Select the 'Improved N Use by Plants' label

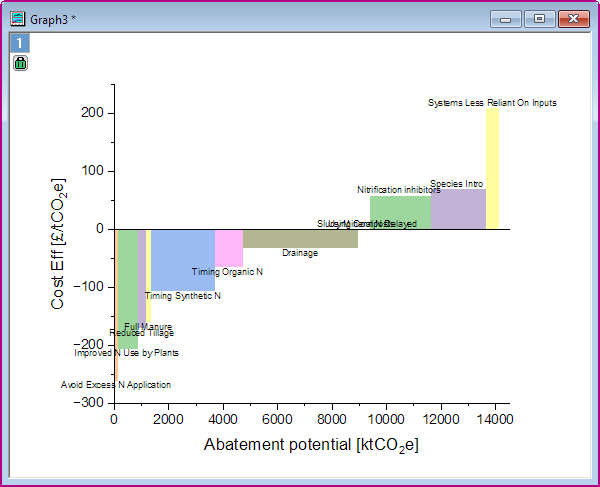[x=126, y=353]
